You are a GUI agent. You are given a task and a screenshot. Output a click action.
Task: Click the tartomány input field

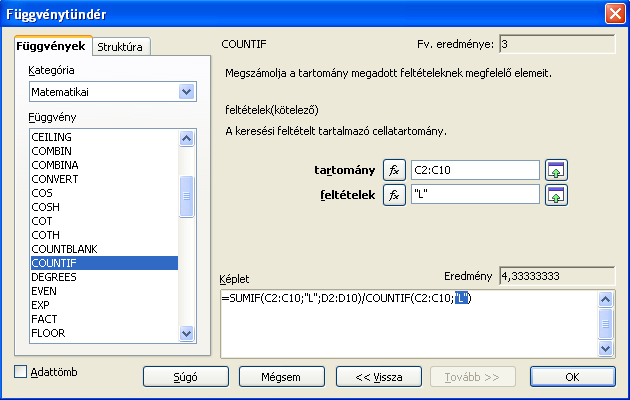475,170
